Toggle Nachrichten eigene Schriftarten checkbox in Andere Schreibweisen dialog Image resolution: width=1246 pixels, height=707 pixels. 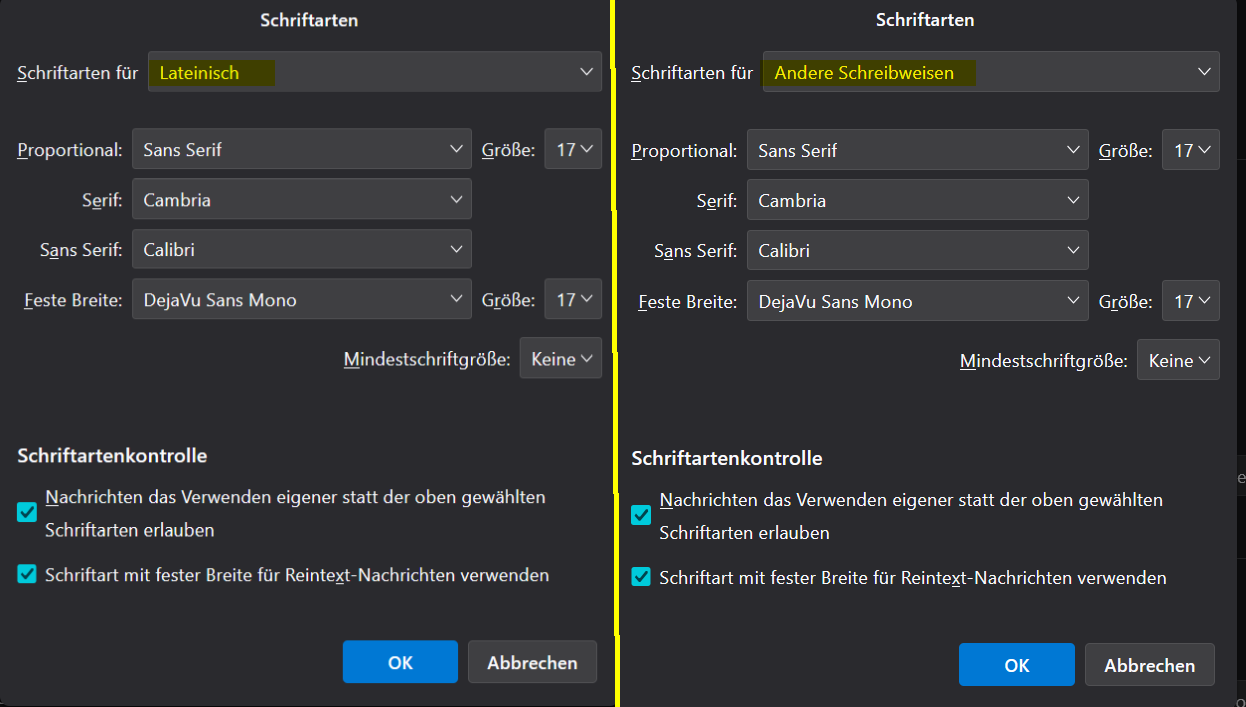click(641, 515)
